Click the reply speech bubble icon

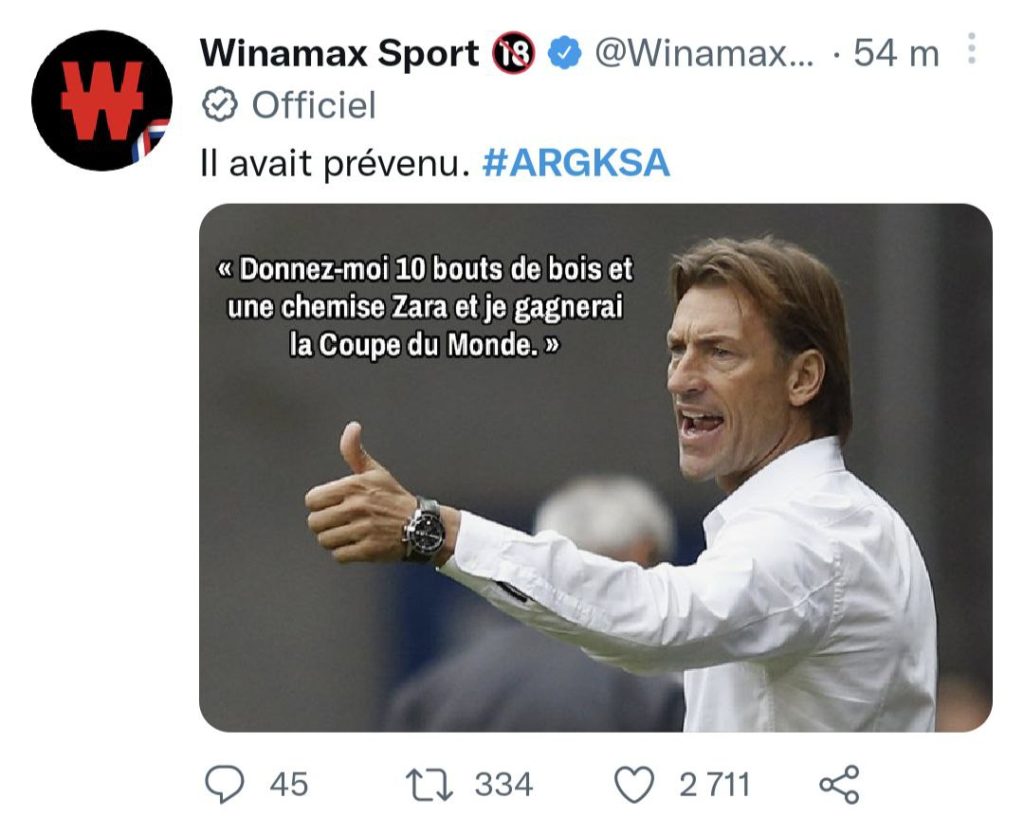[x=224, y=784]
